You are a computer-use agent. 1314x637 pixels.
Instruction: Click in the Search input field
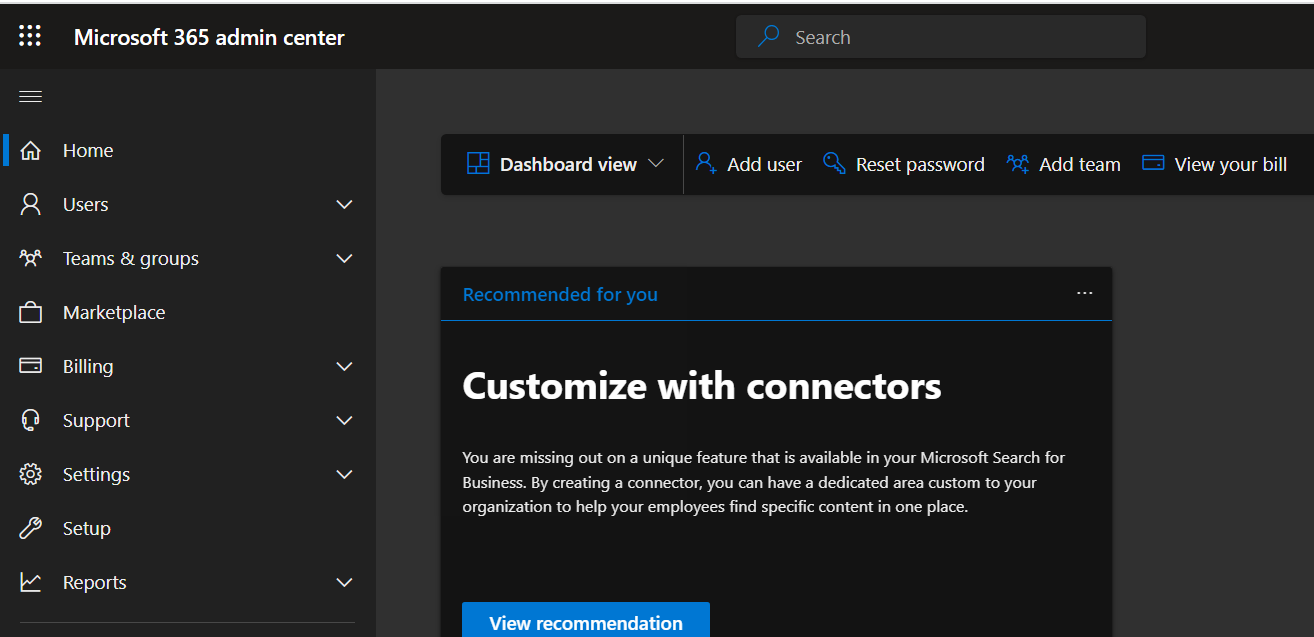[x=941, y=37]
